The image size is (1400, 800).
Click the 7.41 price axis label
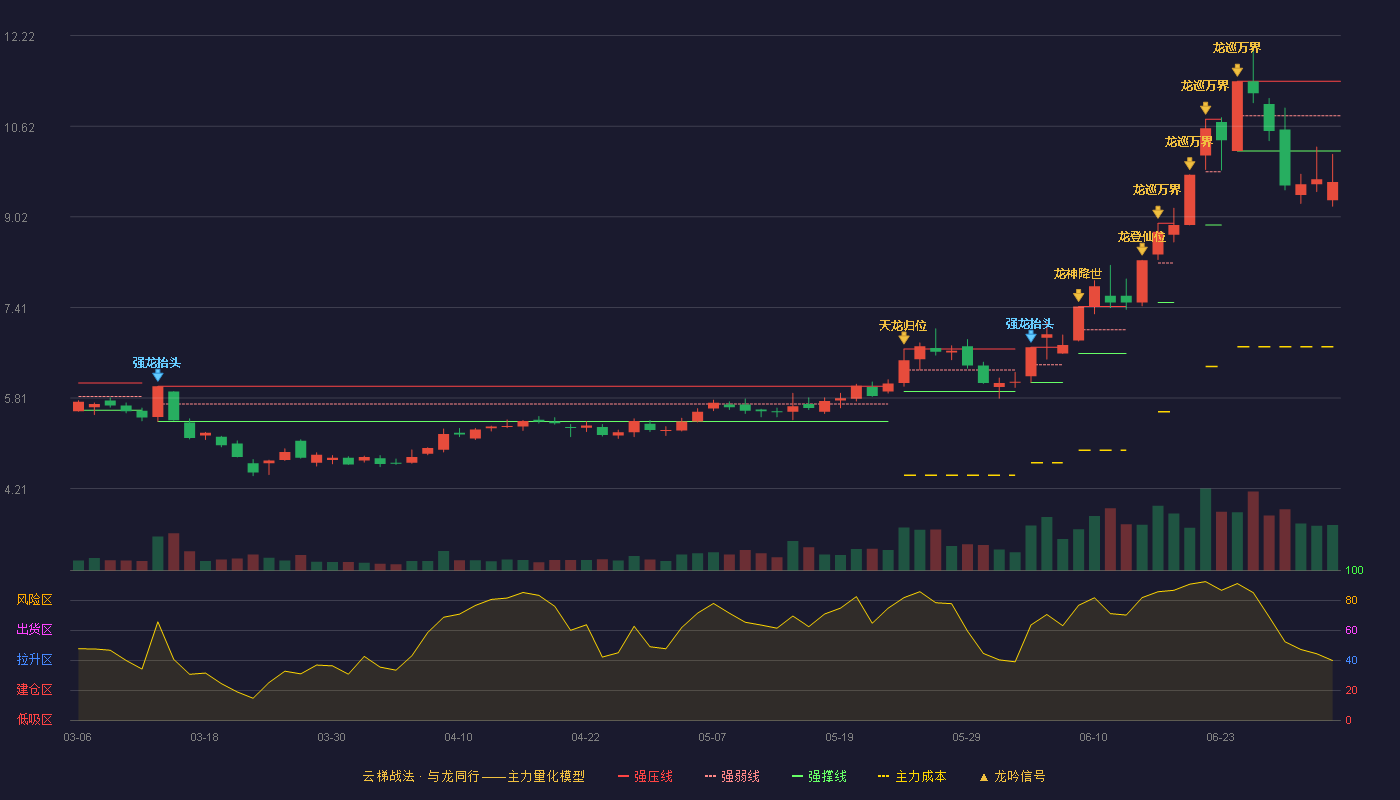point(19,308)
